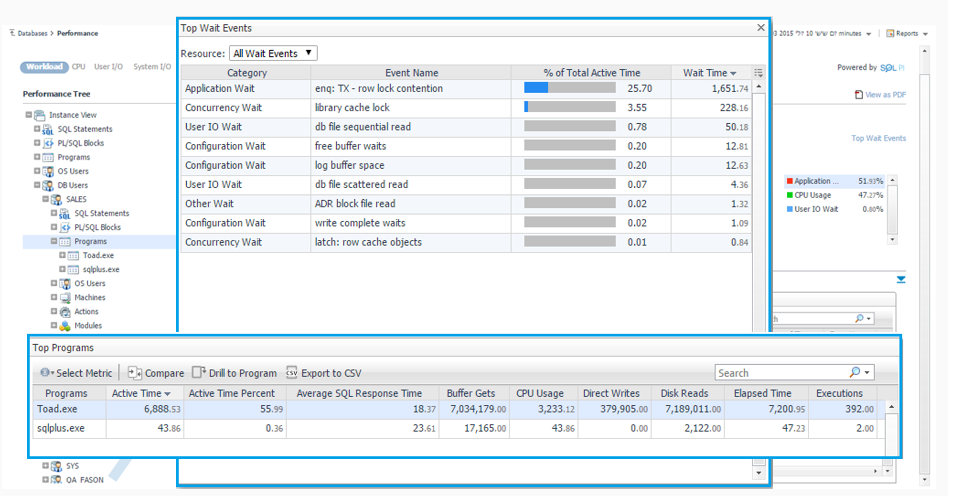Click the View as PDF icon
This screenshot has width=956, height=496.
[858, 95]
